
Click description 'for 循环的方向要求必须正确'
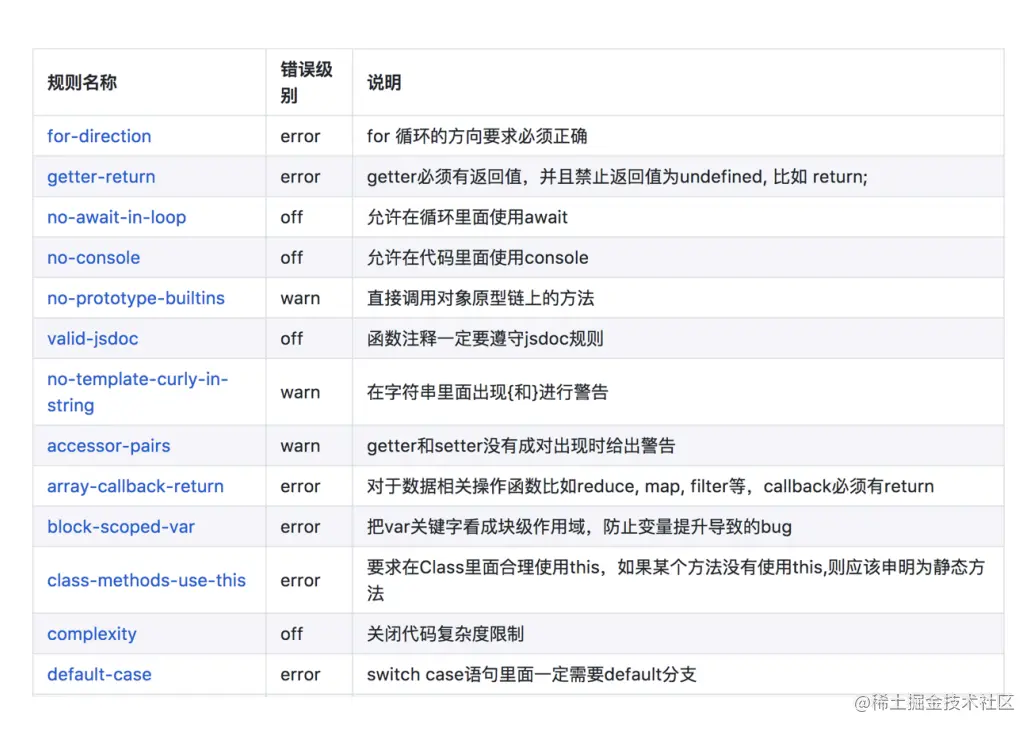click(x=477, y=136)
